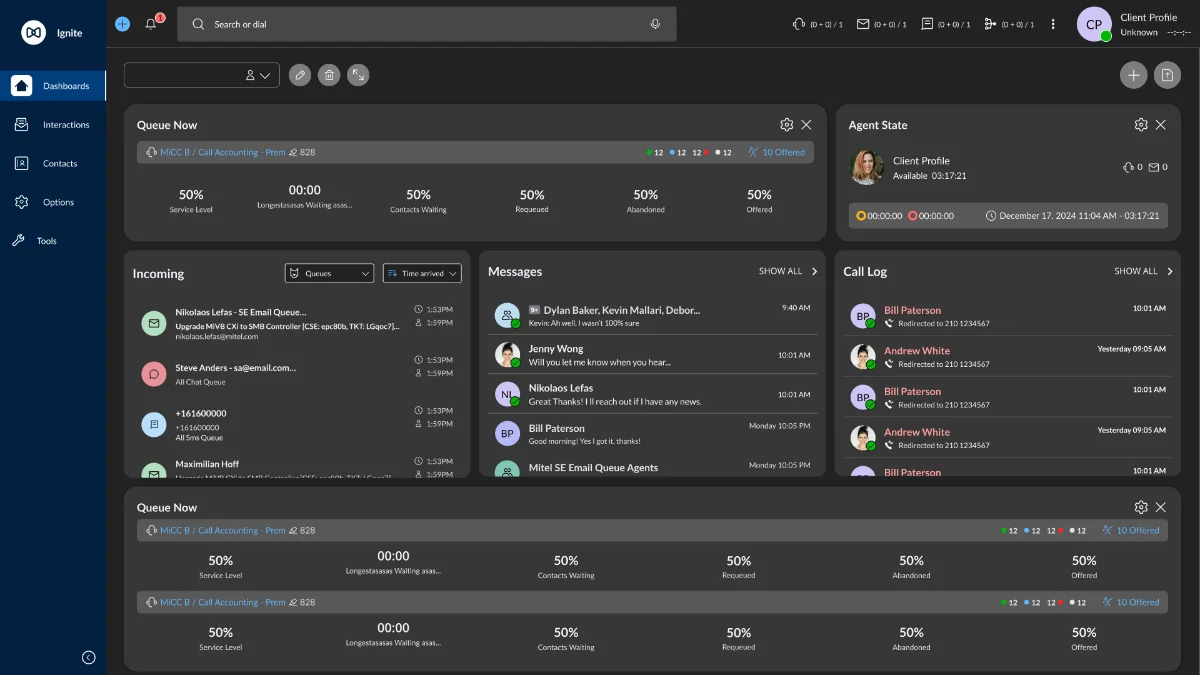This screenshot has height=675, width=1200.
Task: Click the save dashboard icon beside the plus
Action: point(1167,75)
